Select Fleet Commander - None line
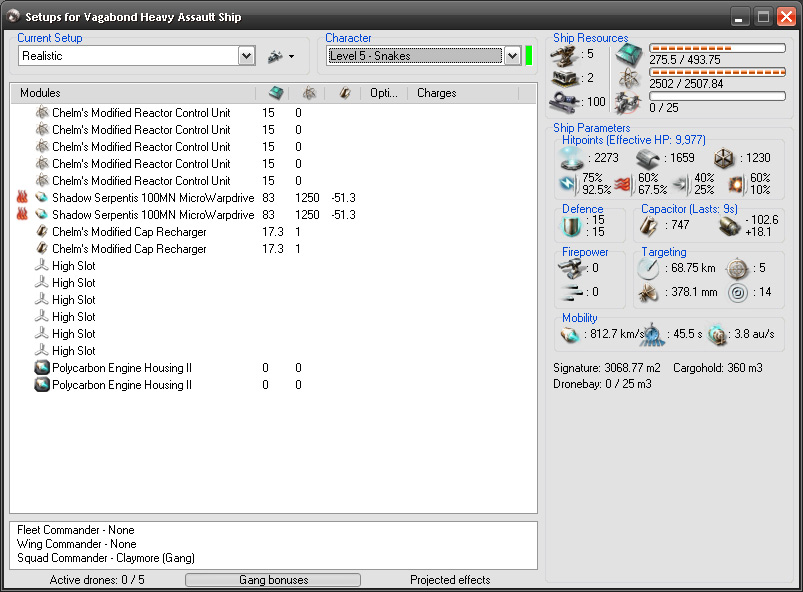This screenshot has width=803, height=592. click(x=76, y=530)
